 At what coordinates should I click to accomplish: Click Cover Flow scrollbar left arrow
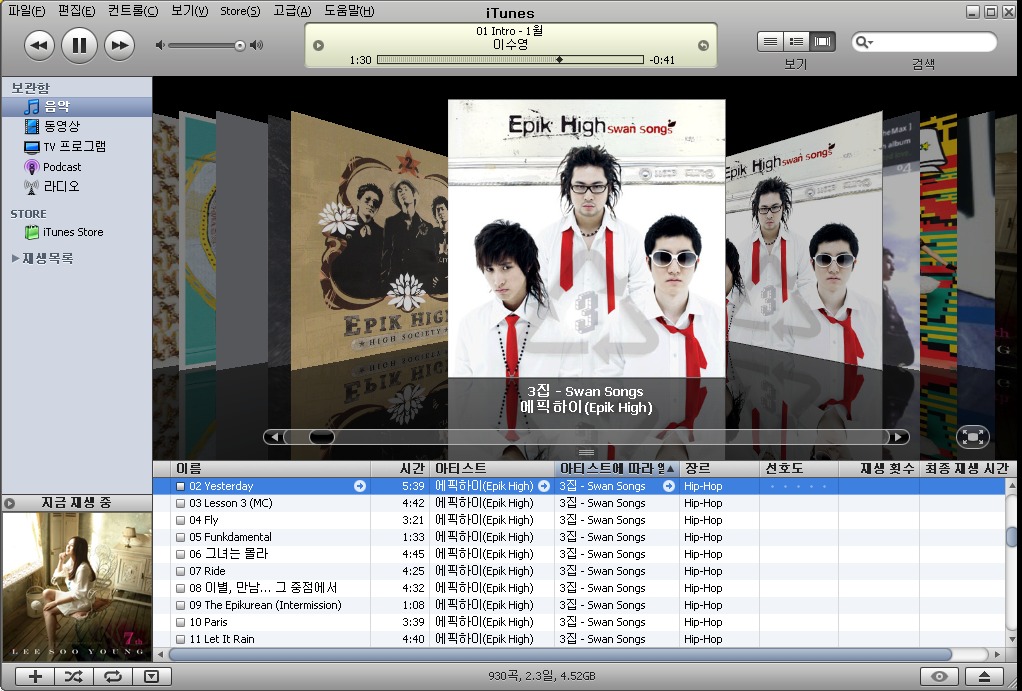274,437
